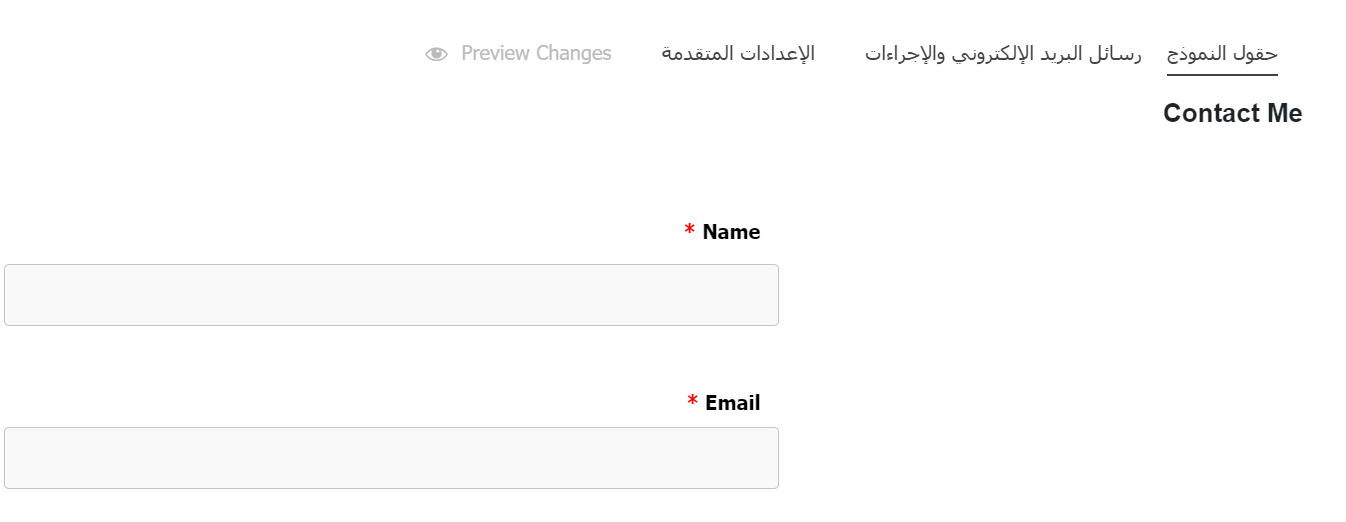The height and width of the screenshot is (522, 1346).
Task: Click the Email field label
Action: coord(732,403)
